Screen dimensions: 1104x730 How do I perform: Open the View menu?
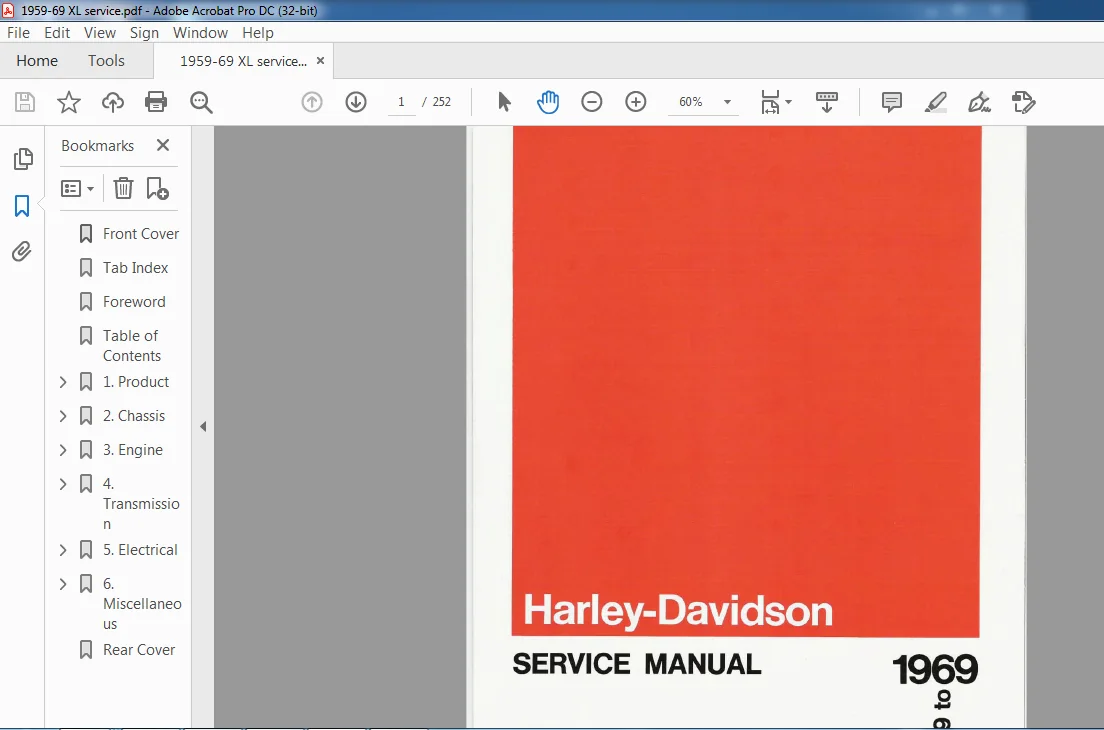[100, 33]
